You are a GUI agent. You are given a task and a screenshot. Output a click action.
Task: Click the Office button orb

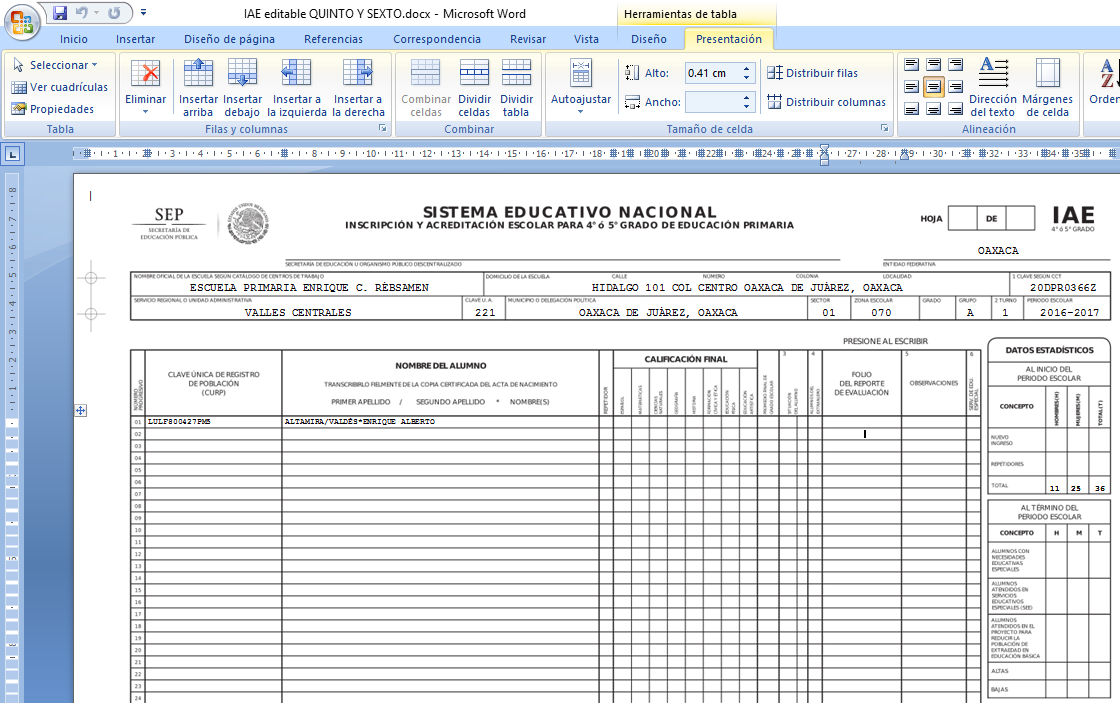tap(21, 21)
